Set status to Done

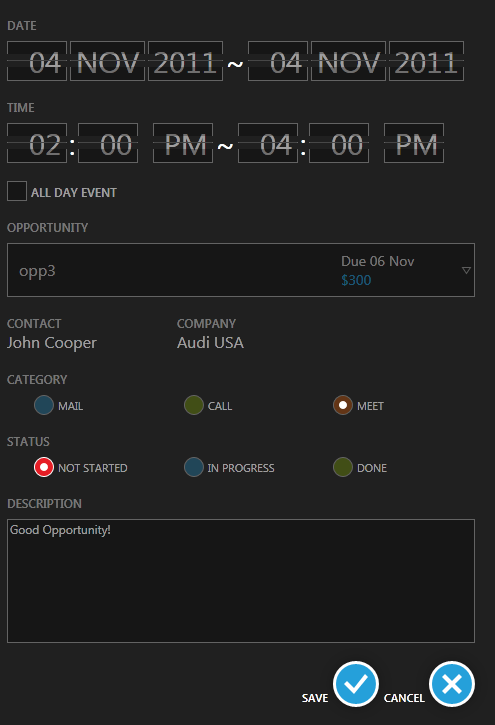coord(343,467)
